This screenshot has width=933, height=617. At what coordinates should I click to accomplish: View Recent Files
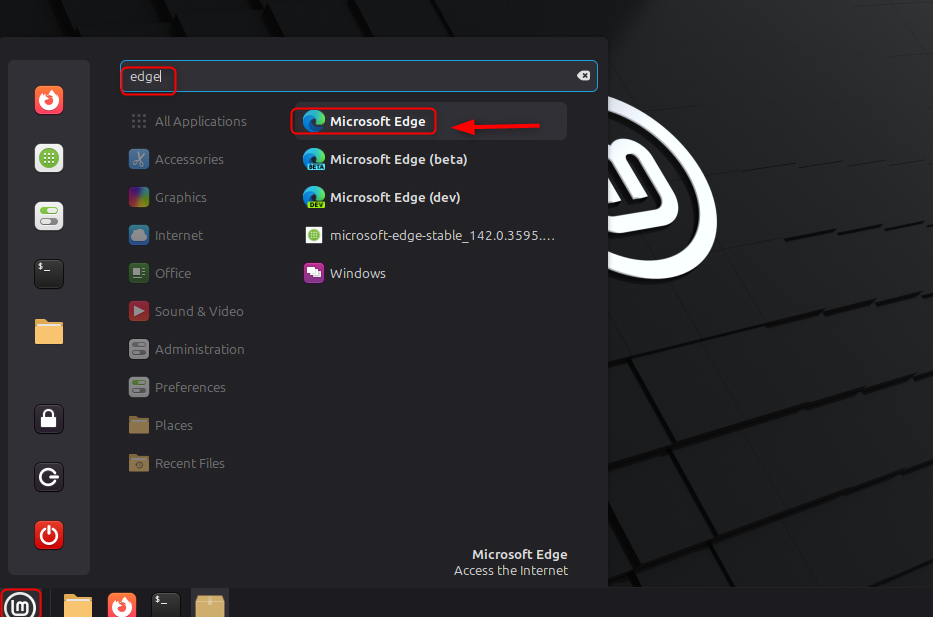click(188, 463)
